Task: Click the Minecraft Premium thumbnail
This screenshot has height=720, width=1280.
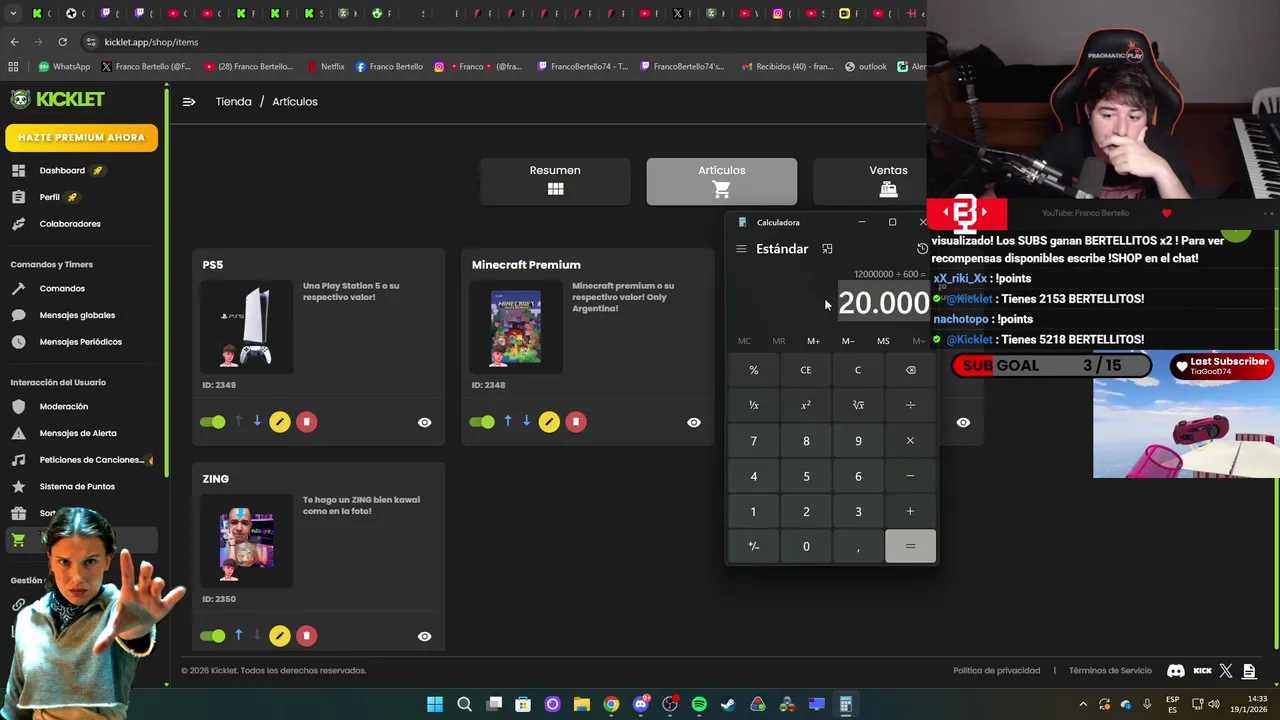Action: [516, 327]
